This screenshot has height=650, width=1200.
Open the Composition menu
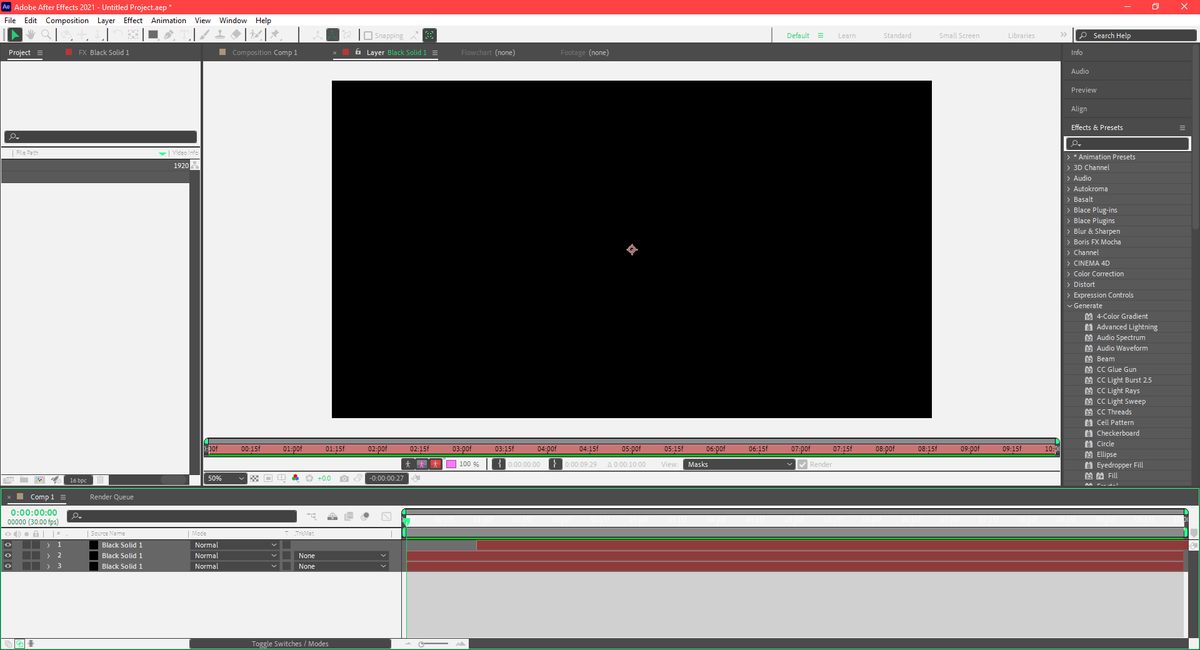67,20
